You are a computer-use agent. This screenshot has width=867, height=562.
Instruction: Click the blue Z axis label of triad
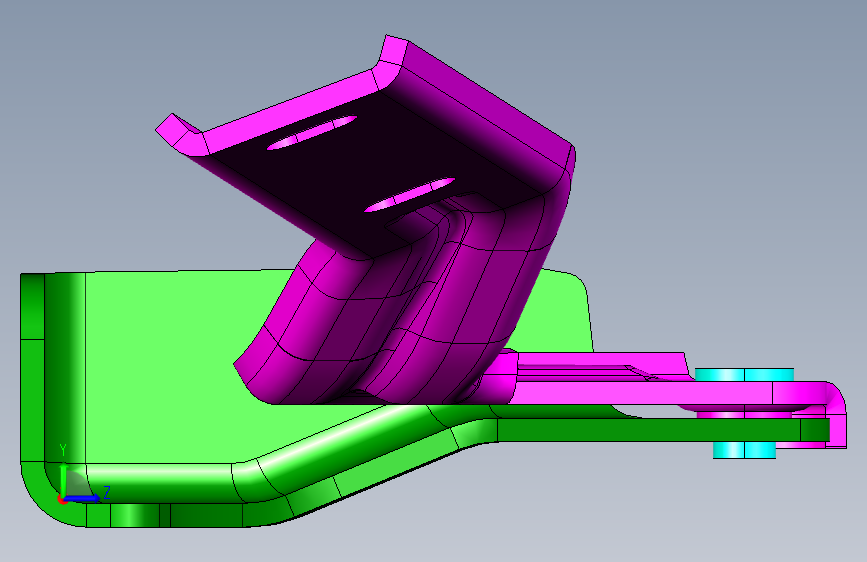[107, 492]
